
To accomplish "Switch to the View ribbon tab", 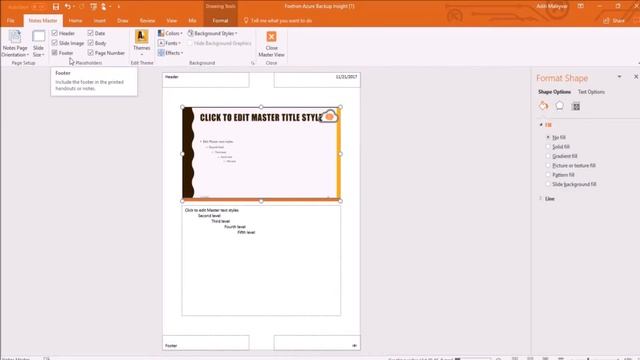I will pos(171,20).
